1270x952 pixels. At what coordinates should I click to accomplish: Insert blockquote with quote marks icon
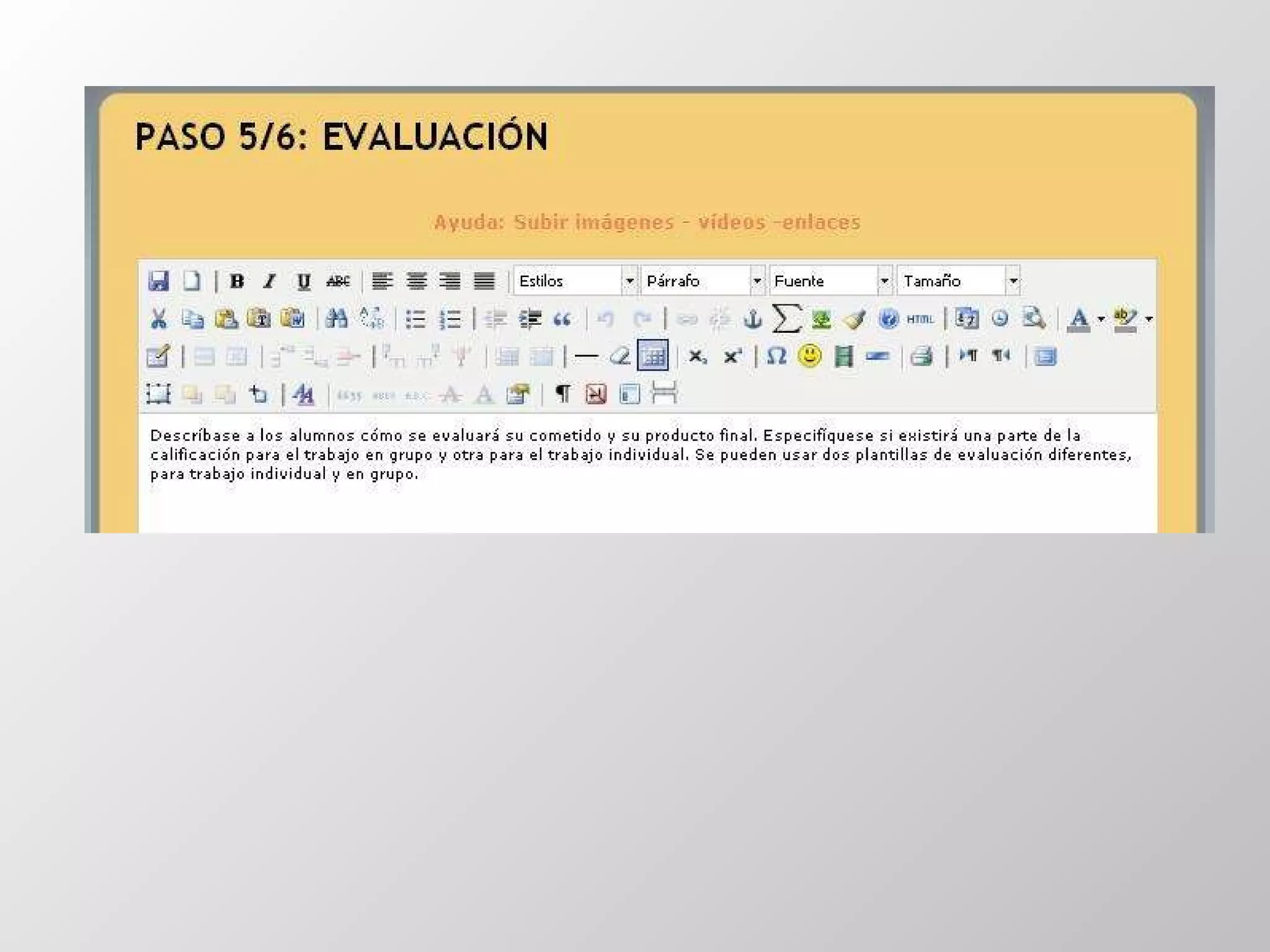[x=562, y=319]
